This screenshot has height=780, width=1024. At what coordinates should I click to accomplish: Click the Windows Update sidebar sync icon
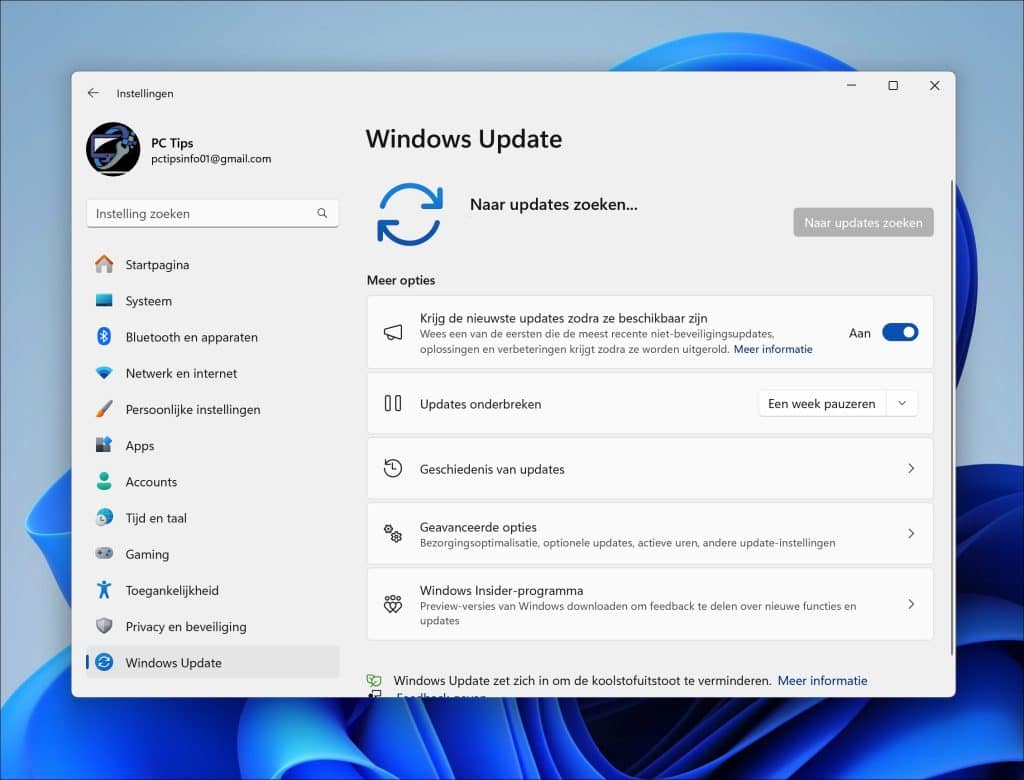pos(104,662)
